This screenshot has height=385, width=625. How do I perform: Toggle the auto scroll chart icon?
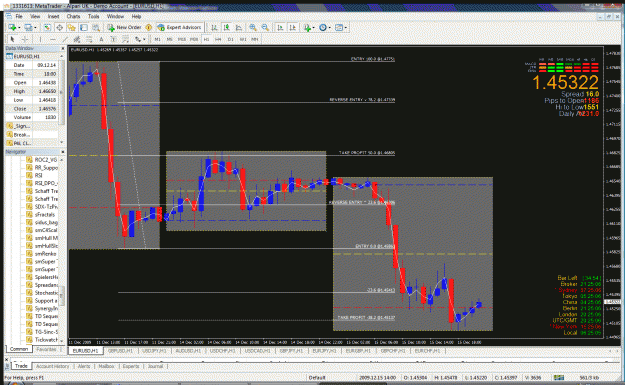(x=280, y=28)
